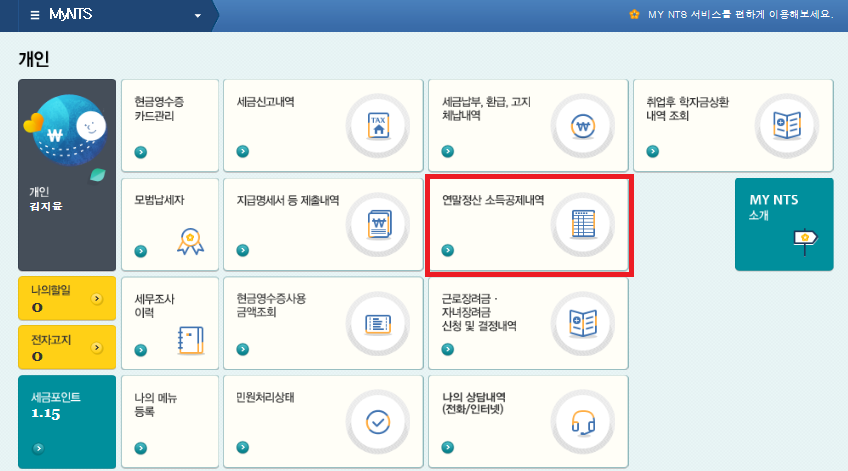Screen dimensions: 848x471
Task: Open MY NTS 소개 signpost tile
Action: click(783, 224)
